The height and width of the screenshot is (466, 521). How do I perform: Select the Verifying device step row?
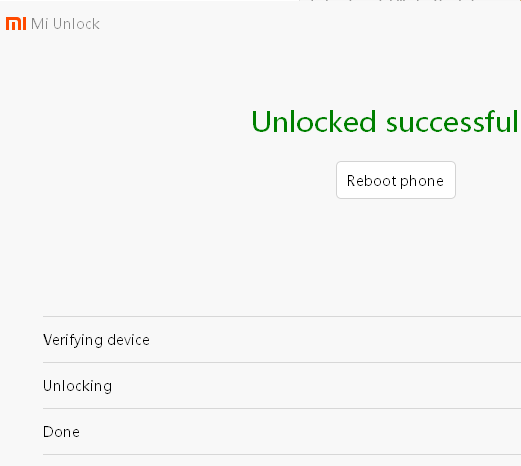click(282, 340)
